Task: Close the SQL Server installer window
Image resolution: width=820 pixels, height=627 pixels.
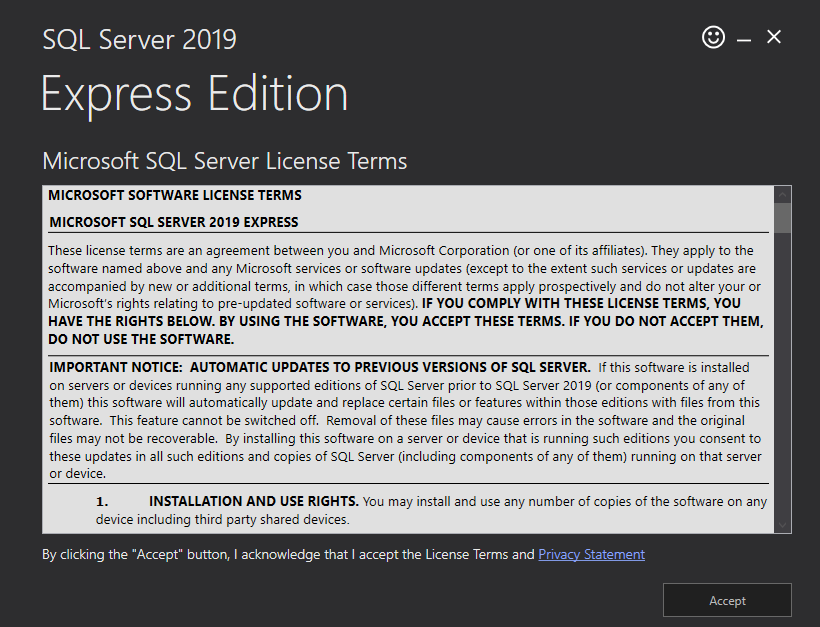Action: click(x=774, y=37)
